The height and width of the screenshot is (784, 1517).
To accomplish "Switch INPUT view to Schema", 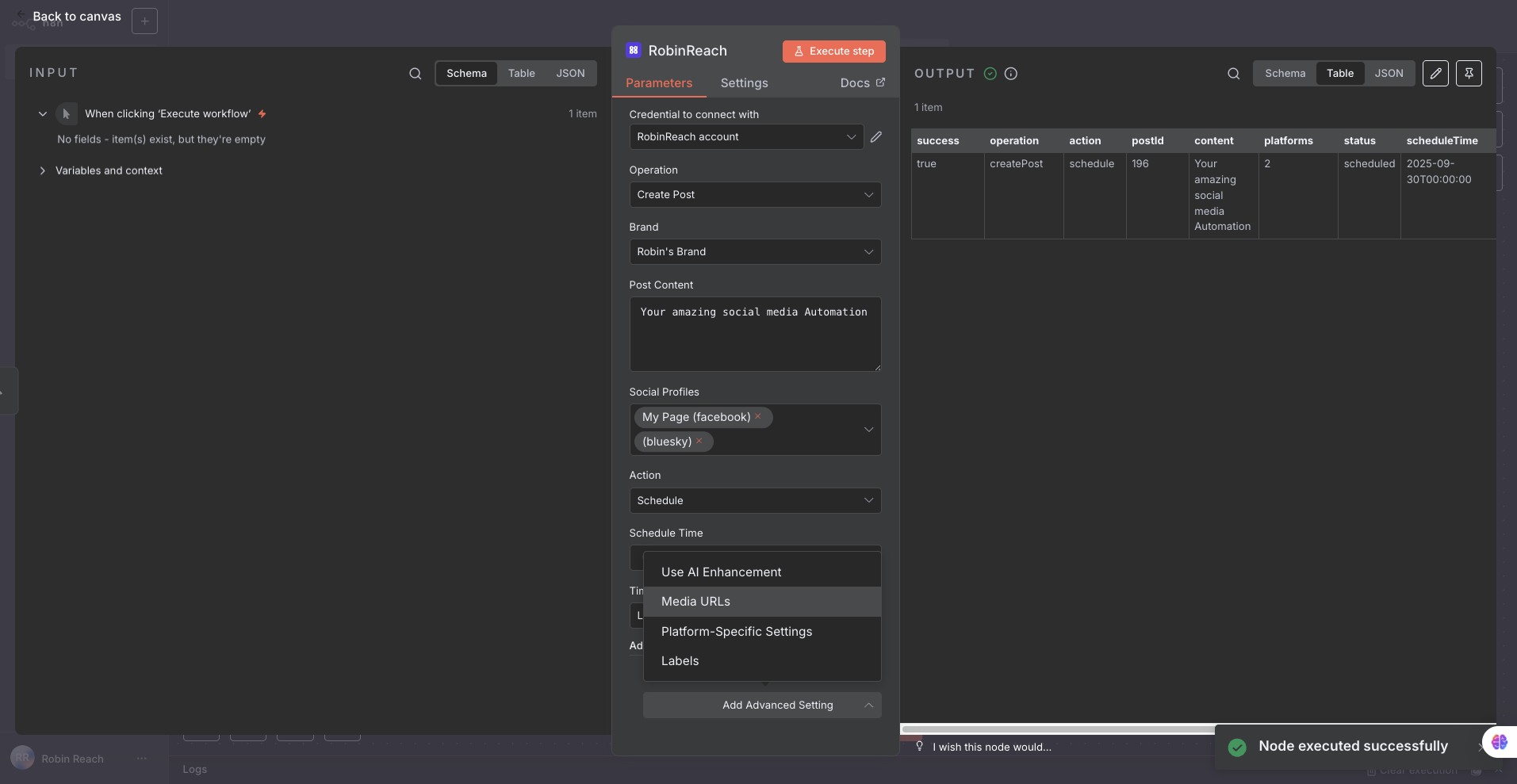I will 466,74.
